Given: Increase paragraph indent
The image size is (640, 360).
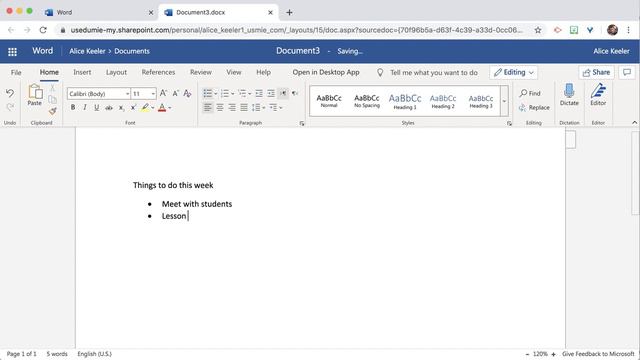Looking at the screenshot, I should [271, 93].
